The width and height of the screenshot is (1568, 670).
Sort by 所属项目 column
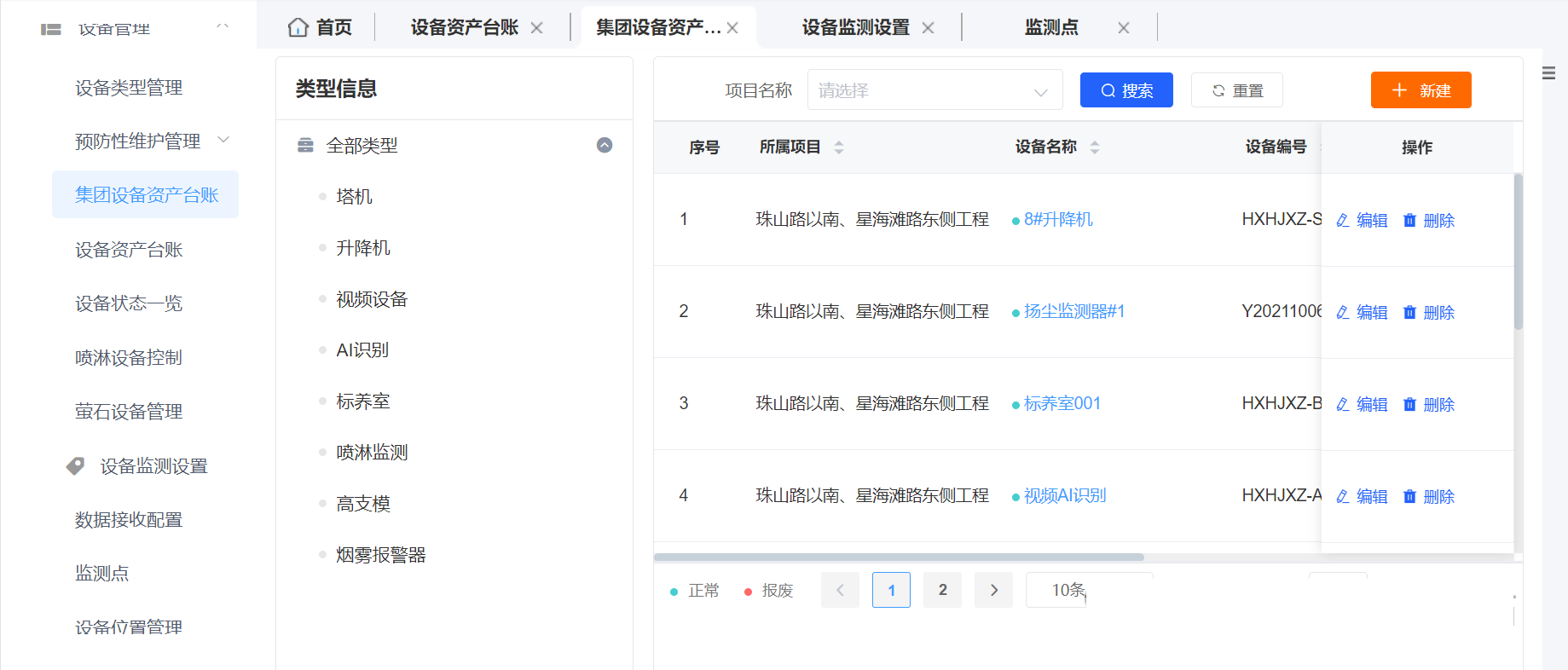click(x=838, y=147)
